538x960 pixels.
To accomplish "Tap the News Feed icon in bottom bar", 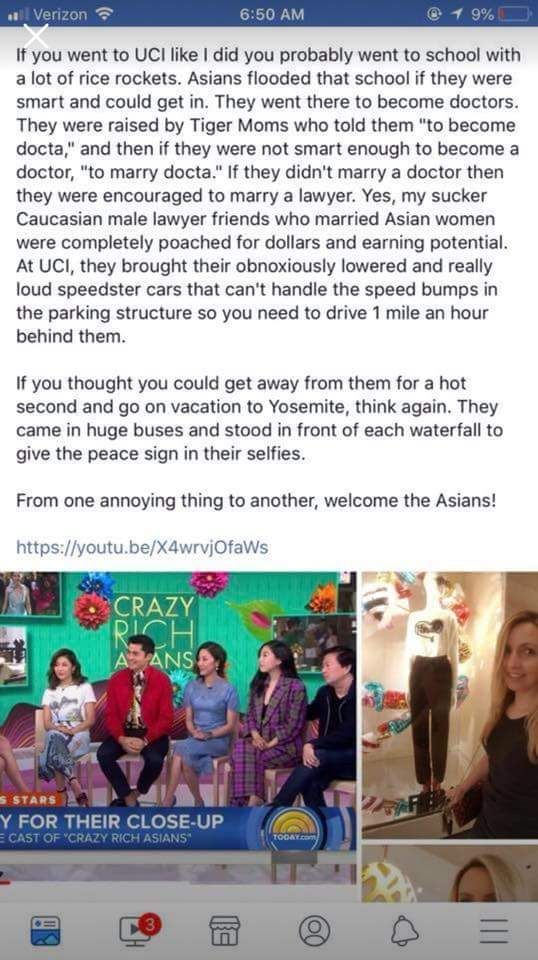I will point(45,931).
